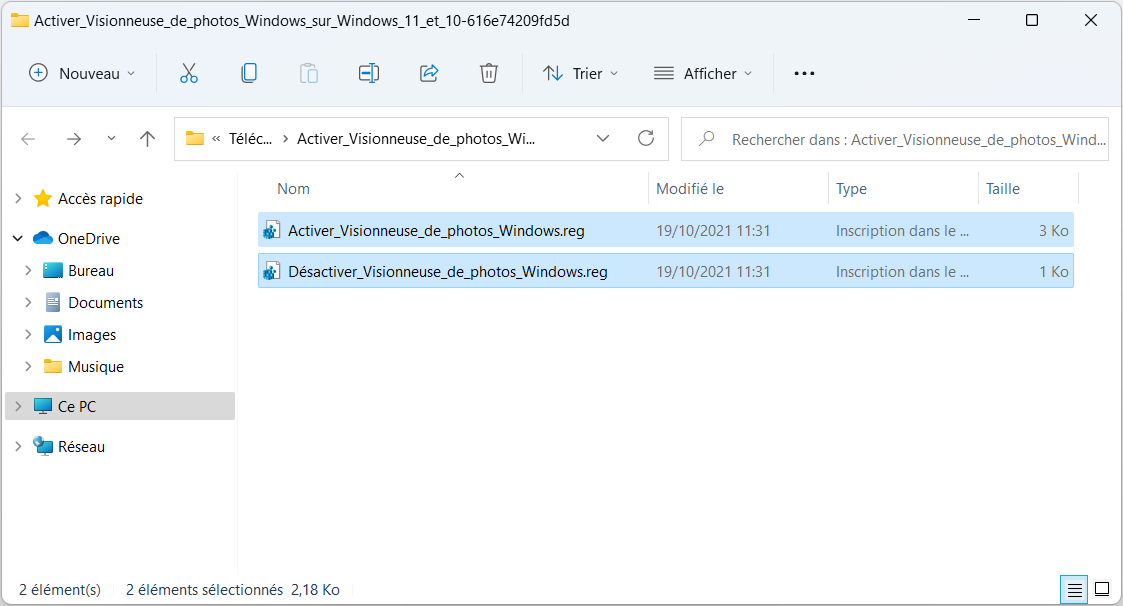The image size is (1123, 606).
Task: Close the Explorer window
Action: click(x=1091, y=20)
